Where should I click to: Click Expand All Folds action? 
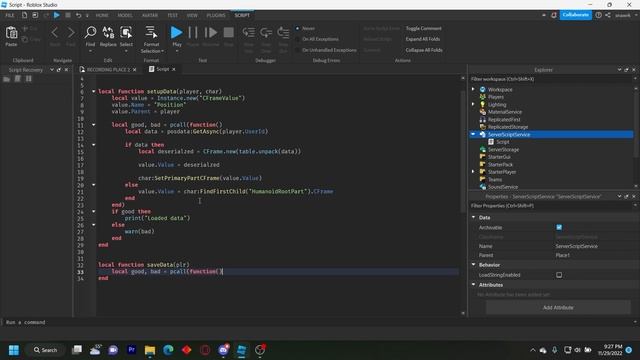(x=422, y=39)
